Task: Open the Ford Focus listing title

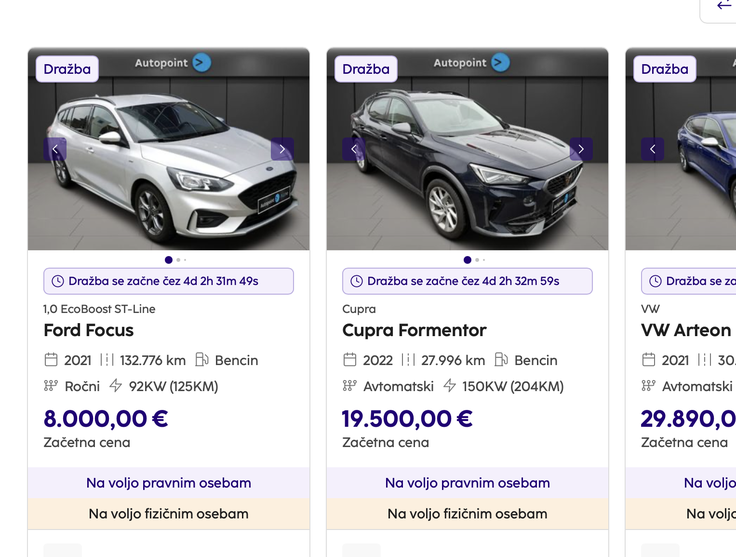Action: [x=88, y=330]
